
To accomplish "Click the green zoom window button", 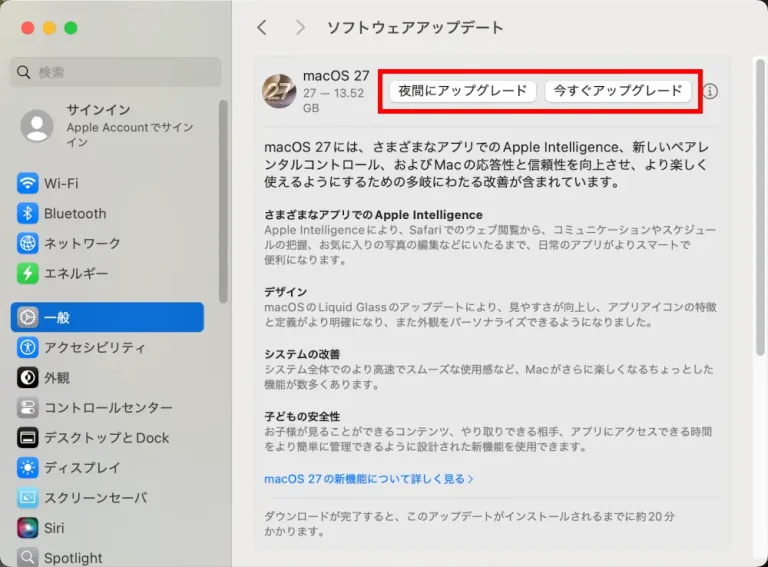I will 71,28.
